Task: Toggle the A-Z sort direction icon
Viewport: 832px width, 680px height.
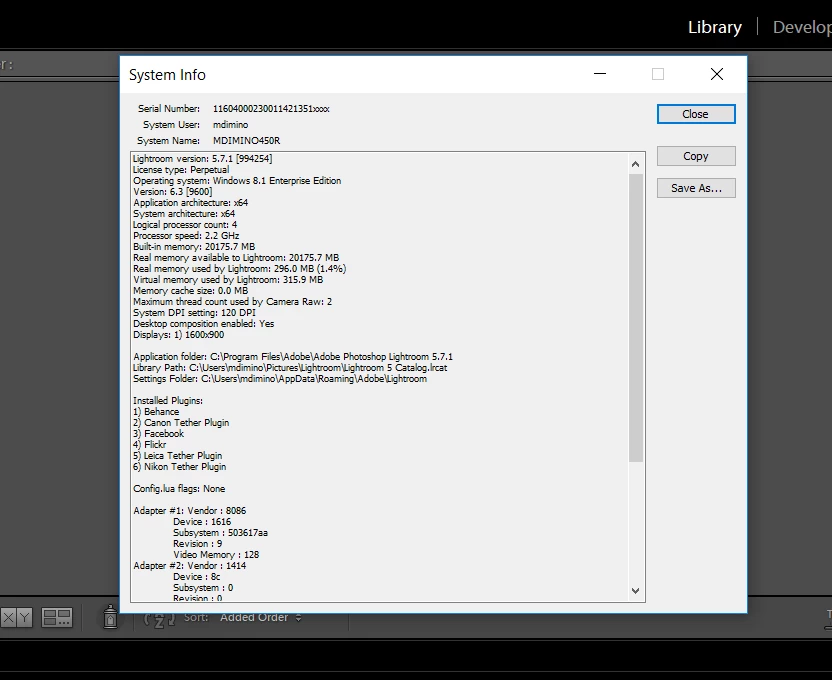Action: 159,618
